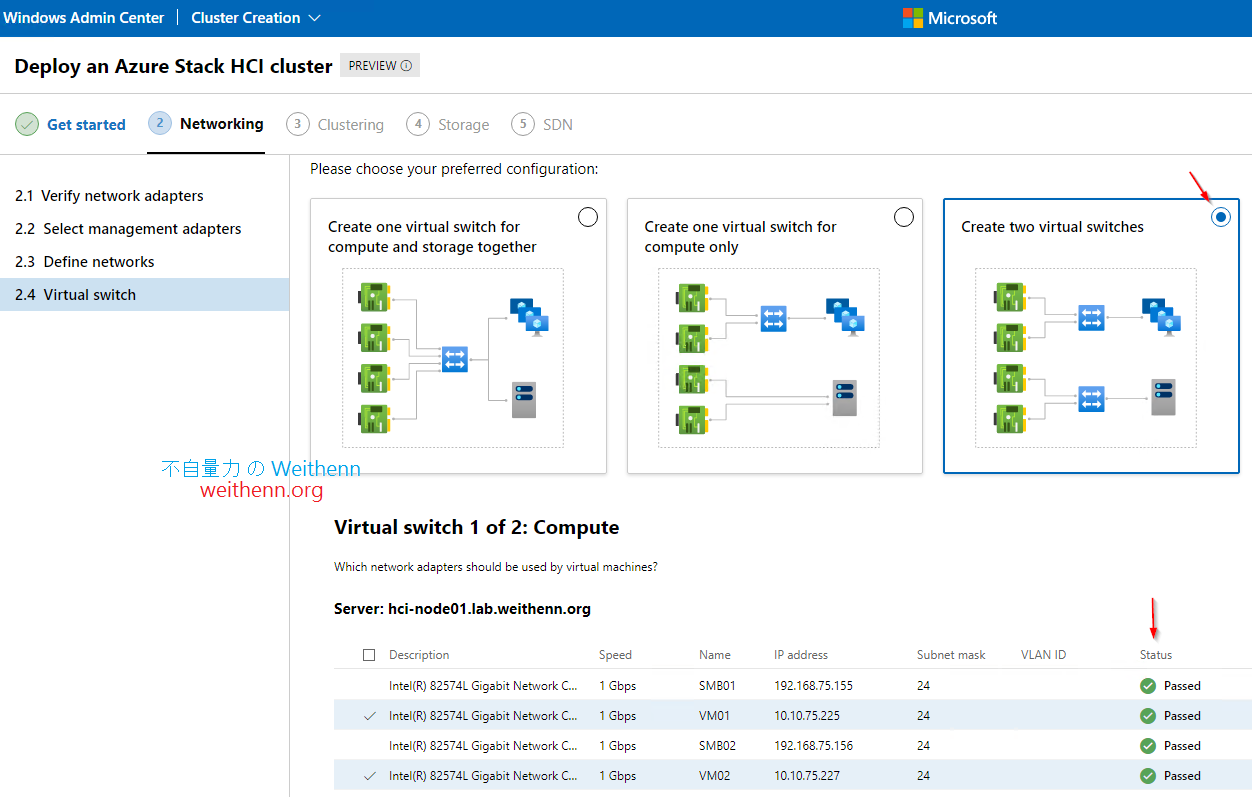Go to 2.1 Verify network adapters
1252x797 pixels.
pos(110,195)
